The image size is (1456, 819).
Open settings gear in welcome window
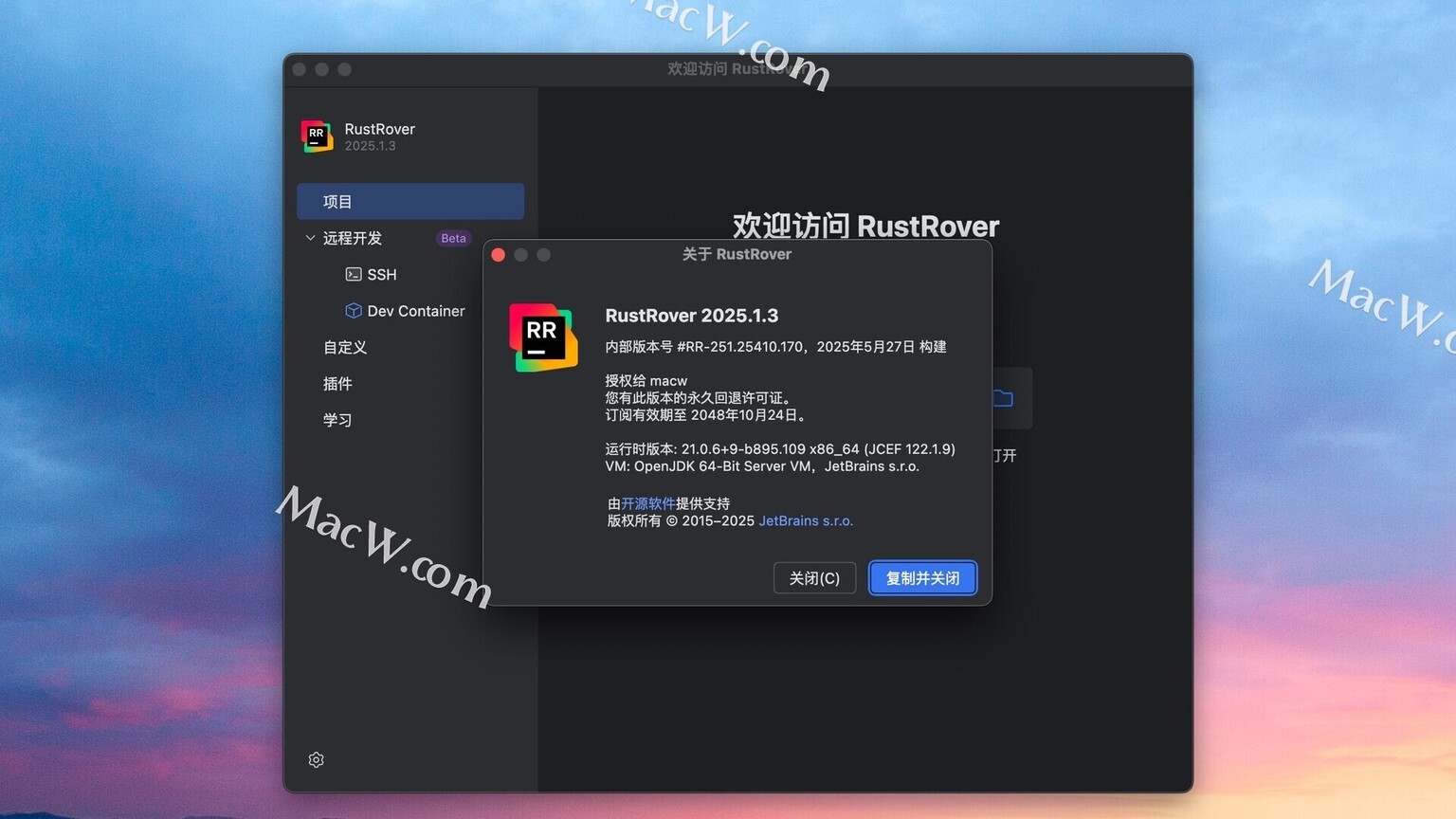[x=317, y=760]
